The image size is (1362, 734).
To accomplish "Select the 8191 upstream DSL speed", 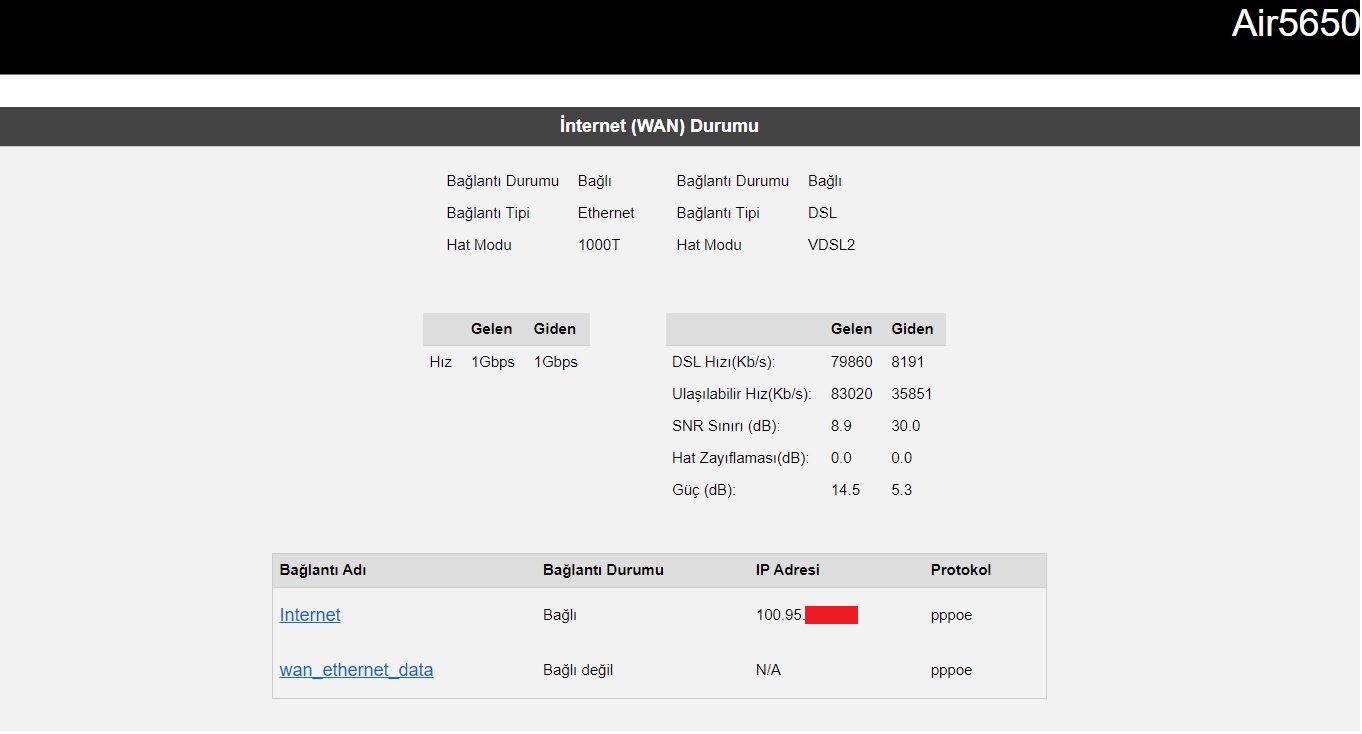I will (x=908, y=362).
